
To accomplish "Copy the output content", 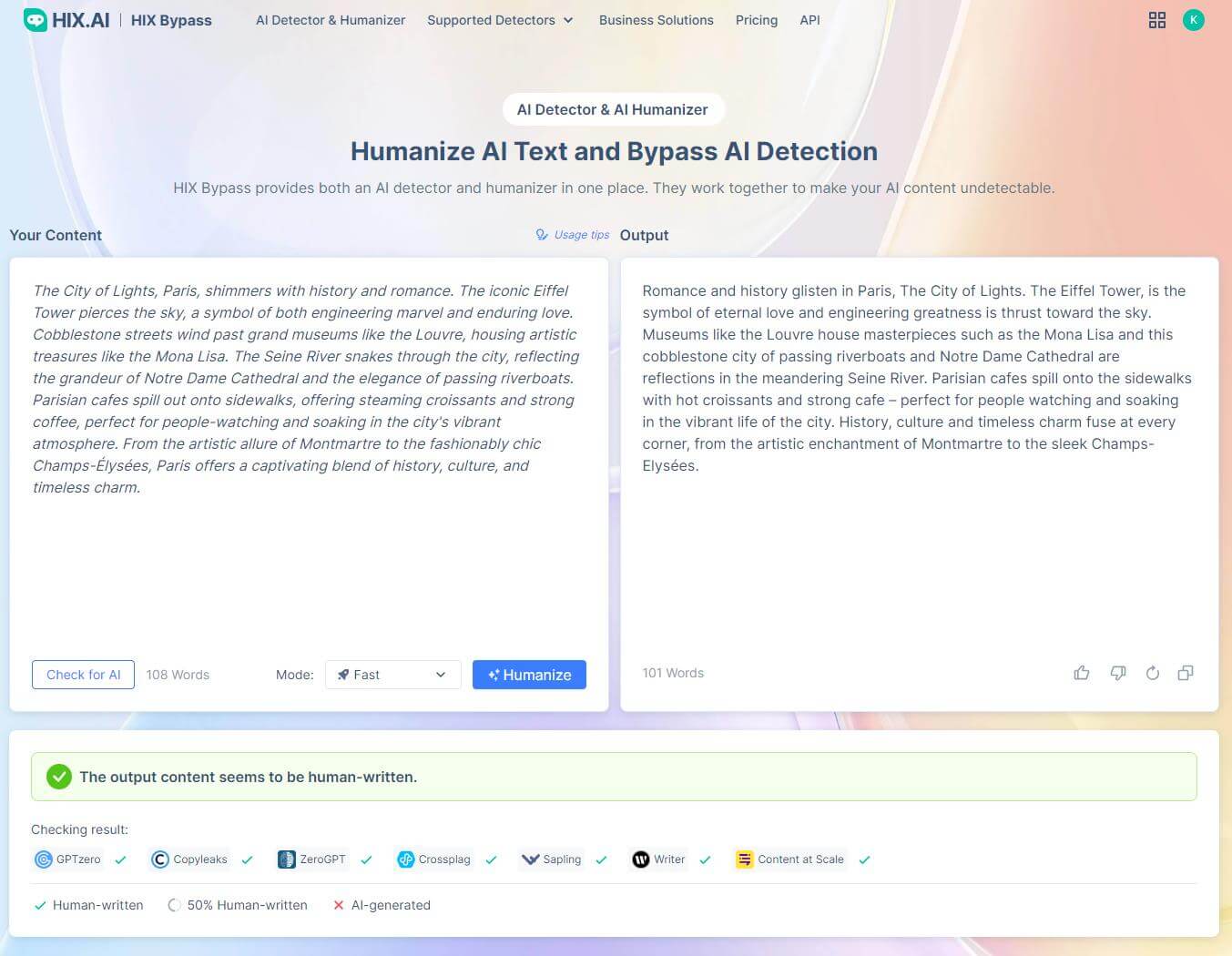I will coord(1185,673).
